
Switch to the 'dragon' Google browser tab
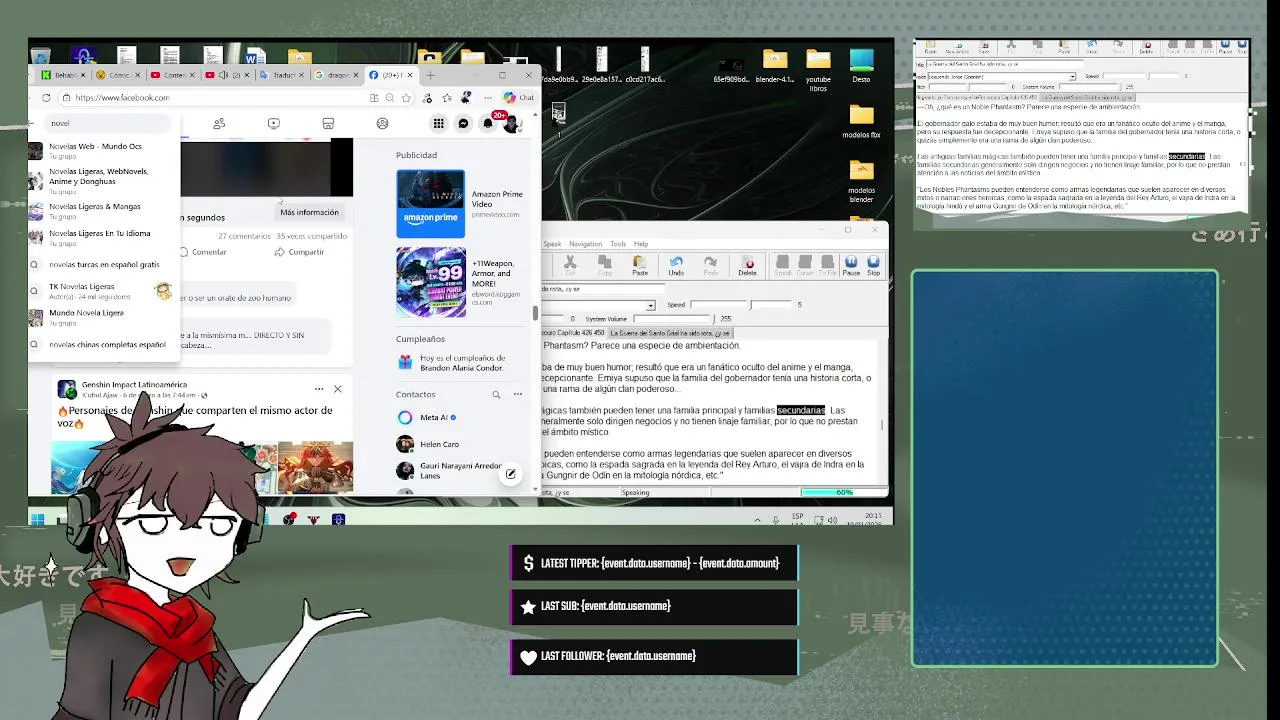(337, 75)
